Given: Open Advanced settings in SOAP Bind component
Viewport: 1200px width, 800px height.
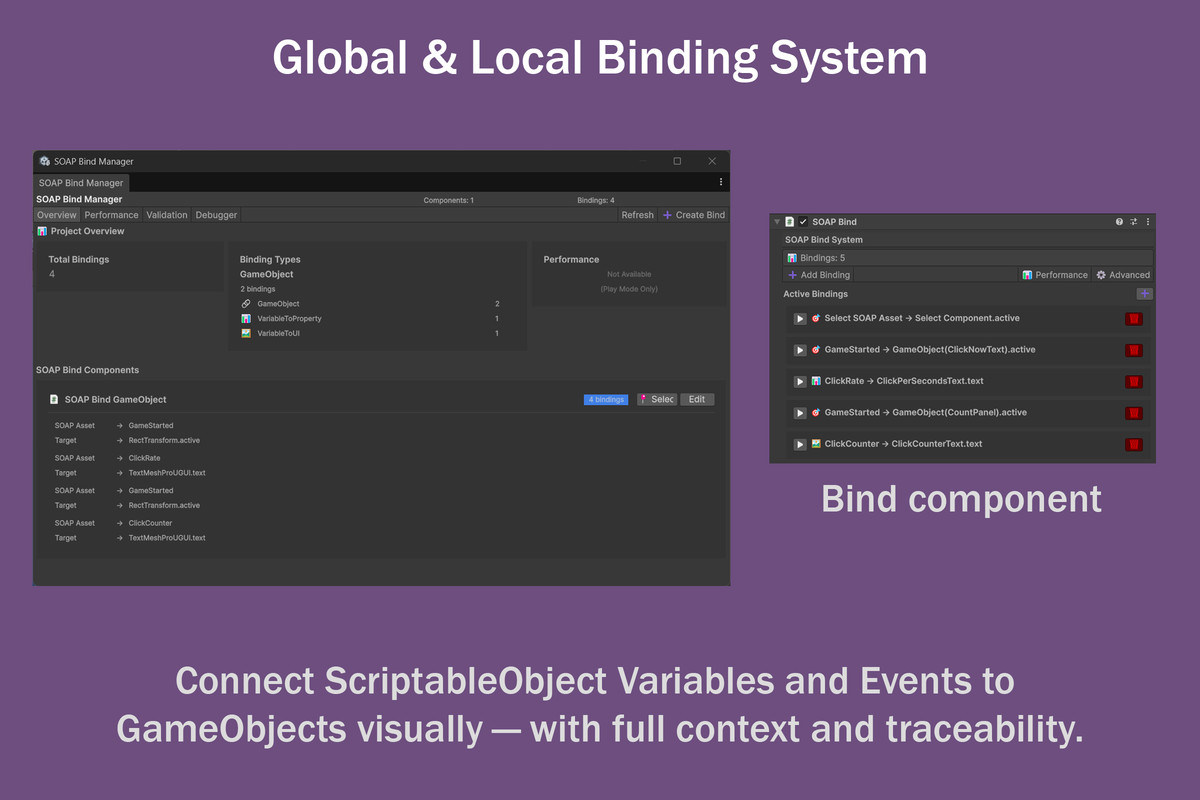Looking at the screenshot, I should tap(1122, 275).
